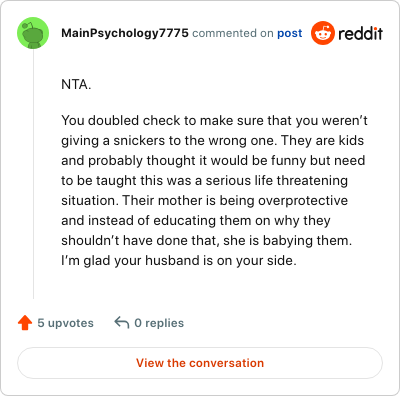This screenshot has height=396, width=400.
Task: Open the blue "post" link
Action: [290, 33]
